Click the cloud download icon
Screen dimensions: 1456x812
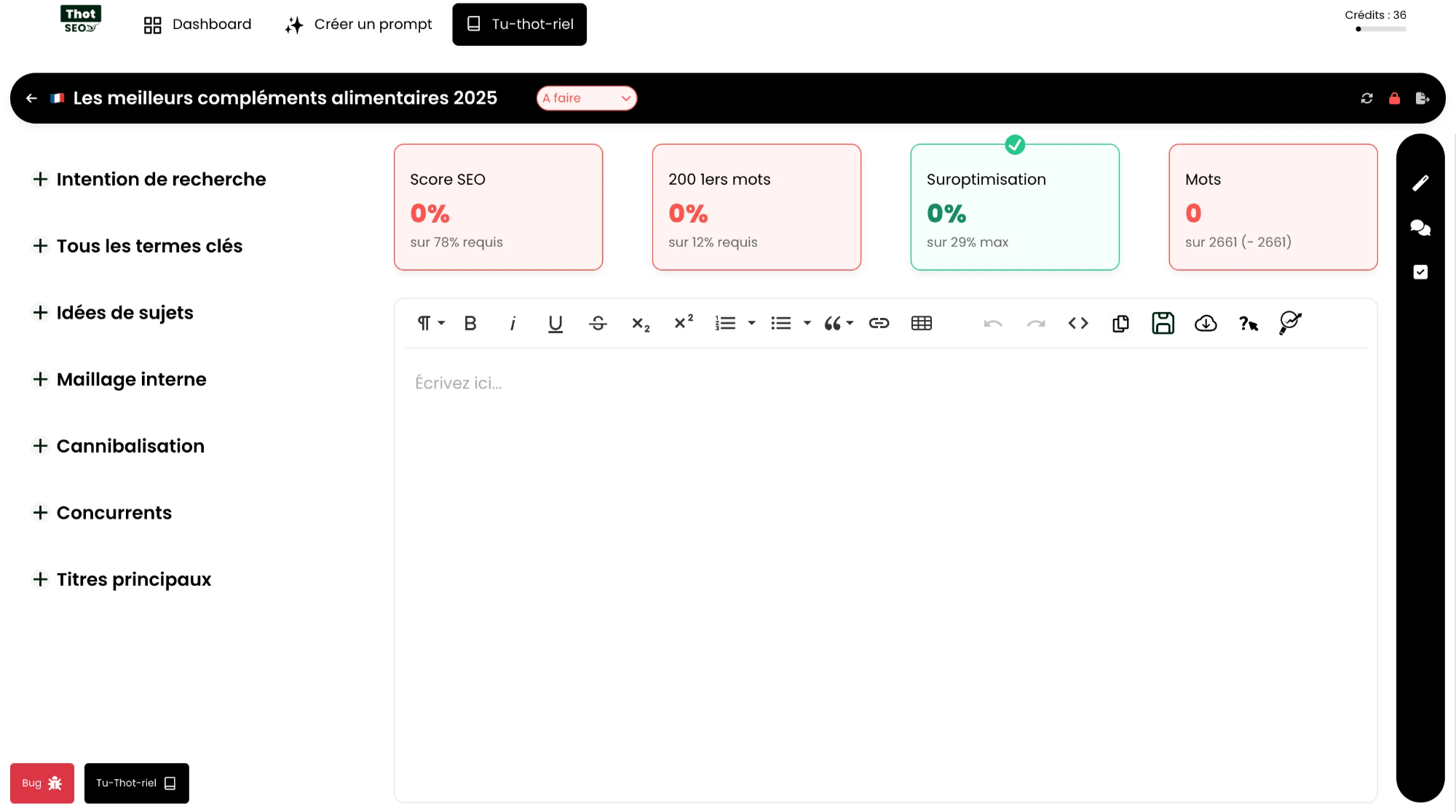coord(1206,323)
